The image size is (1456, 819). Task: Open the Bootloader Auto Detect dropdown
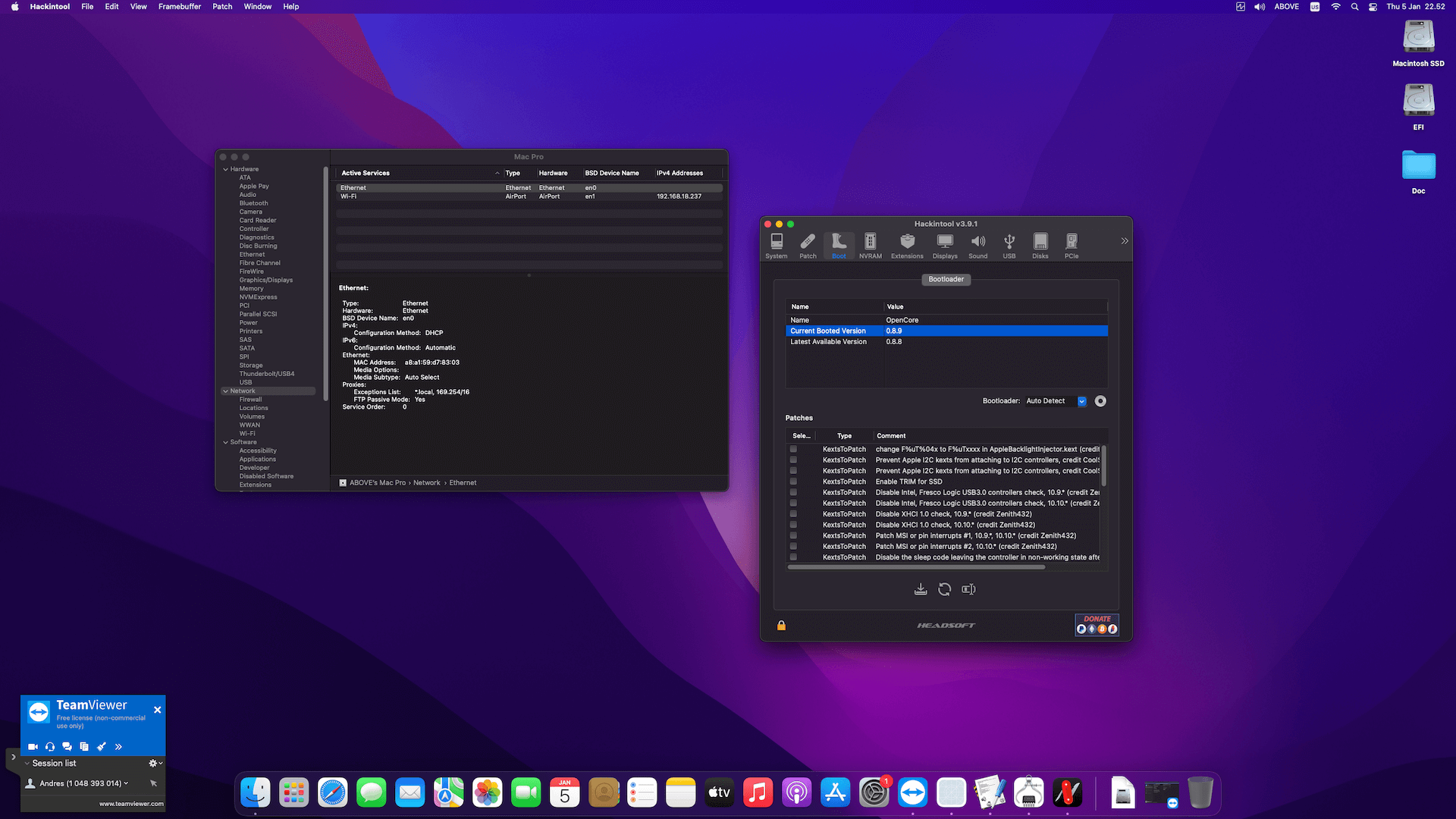coord(1056,401)
